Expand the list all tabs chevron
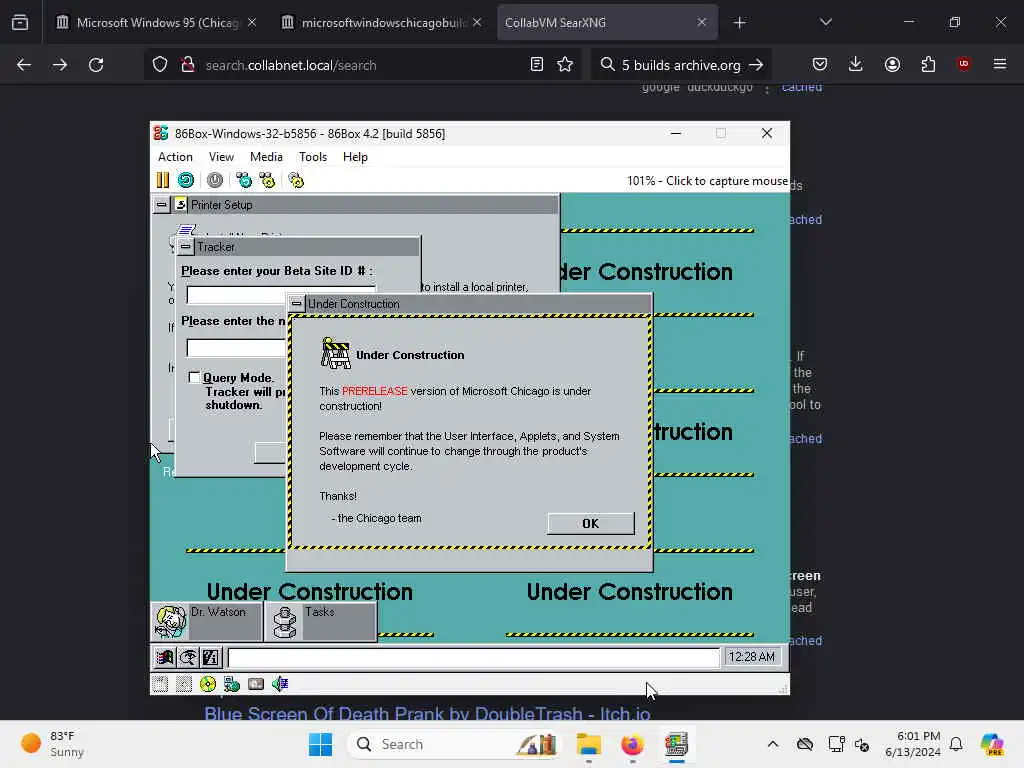This screenshot has width=1024, height=768. 825,23
